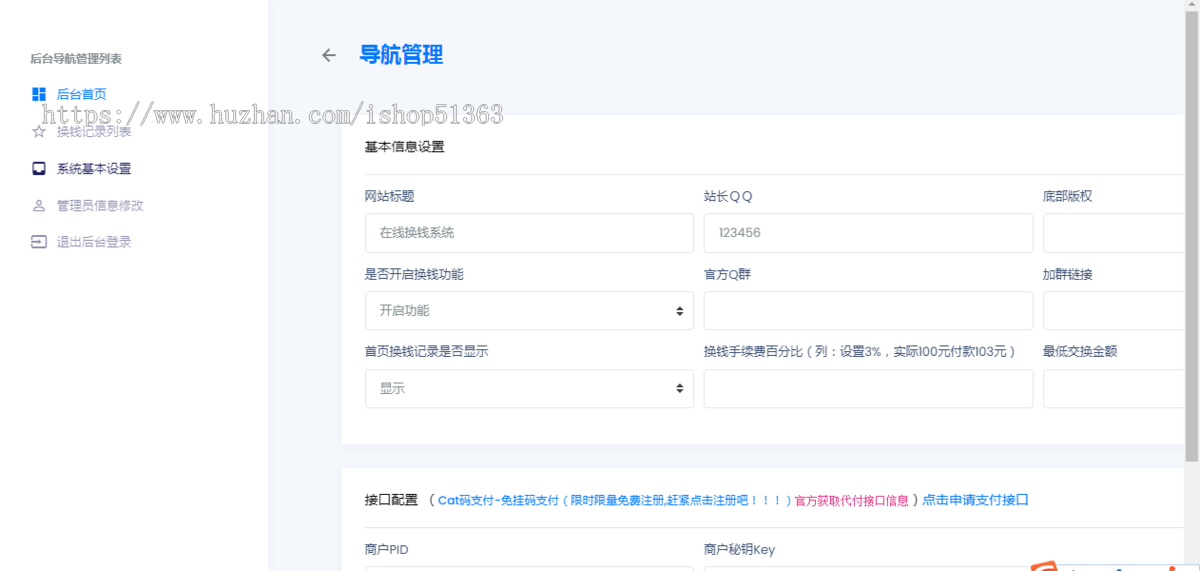Click the 官方获取代付接口信息 link
1200x571 pixels.
852,500
